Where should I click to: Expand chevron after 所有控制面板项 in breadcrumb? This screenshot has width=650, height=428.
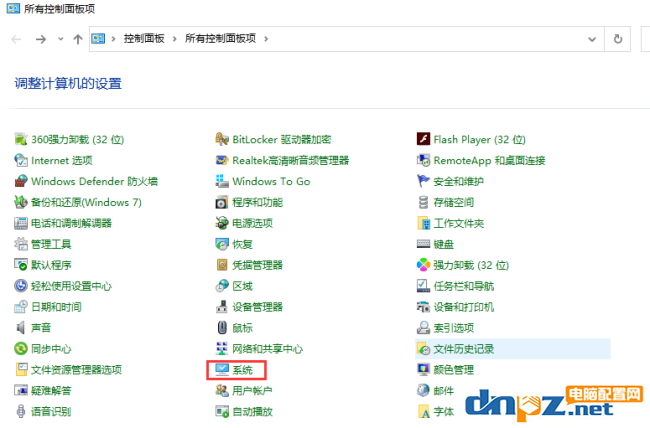[x=266, y=39]
